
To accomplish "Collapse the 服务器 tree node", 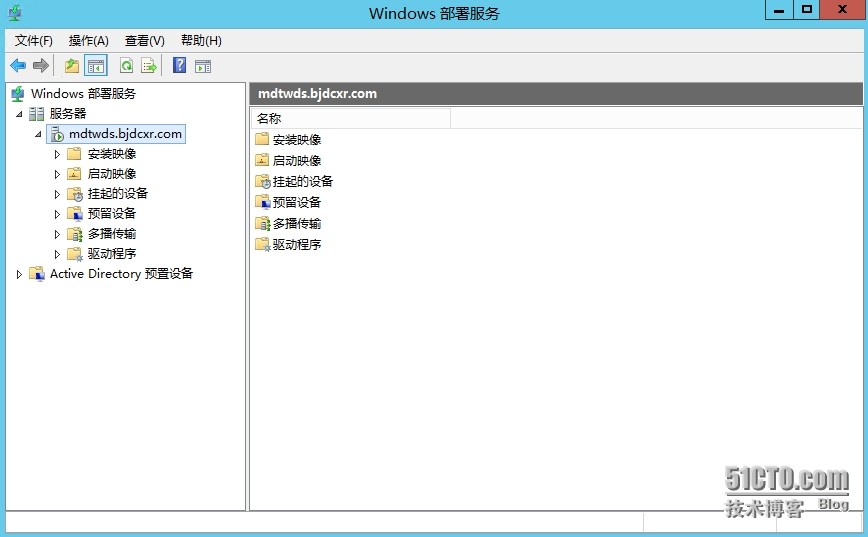I will coord(19,114).
